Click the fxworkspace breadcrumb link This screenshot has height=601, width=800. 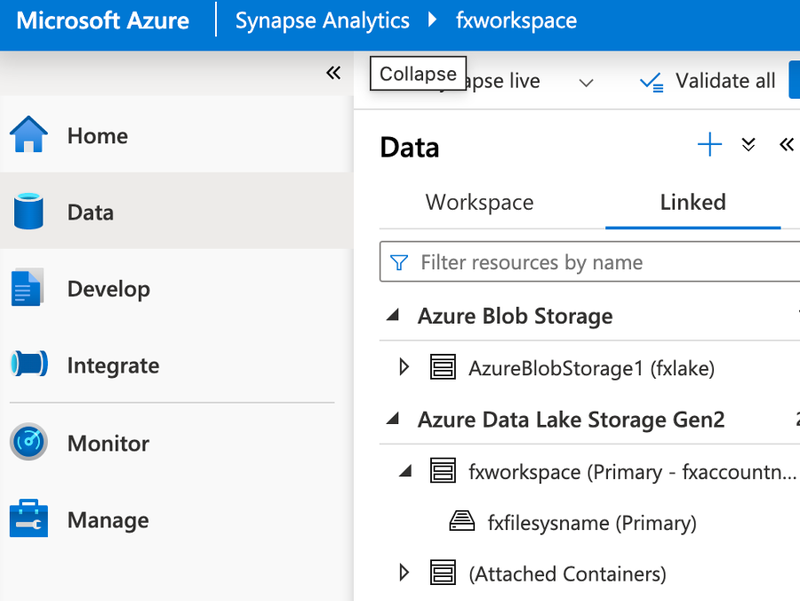(516, 20)
